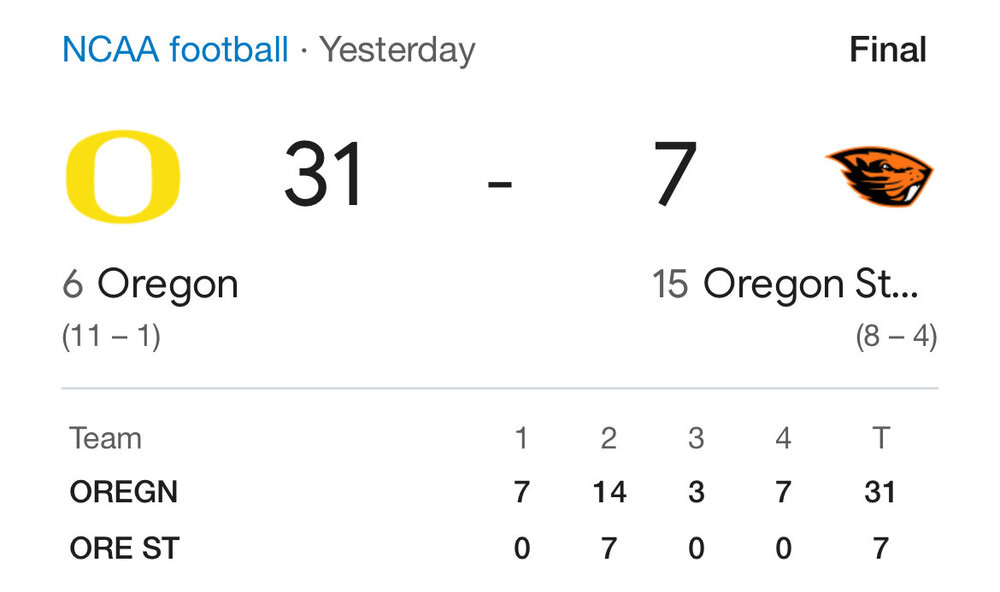Click the OREGN row label
Viewport: 1000px width, 592px height.
(x=124, y=492)
